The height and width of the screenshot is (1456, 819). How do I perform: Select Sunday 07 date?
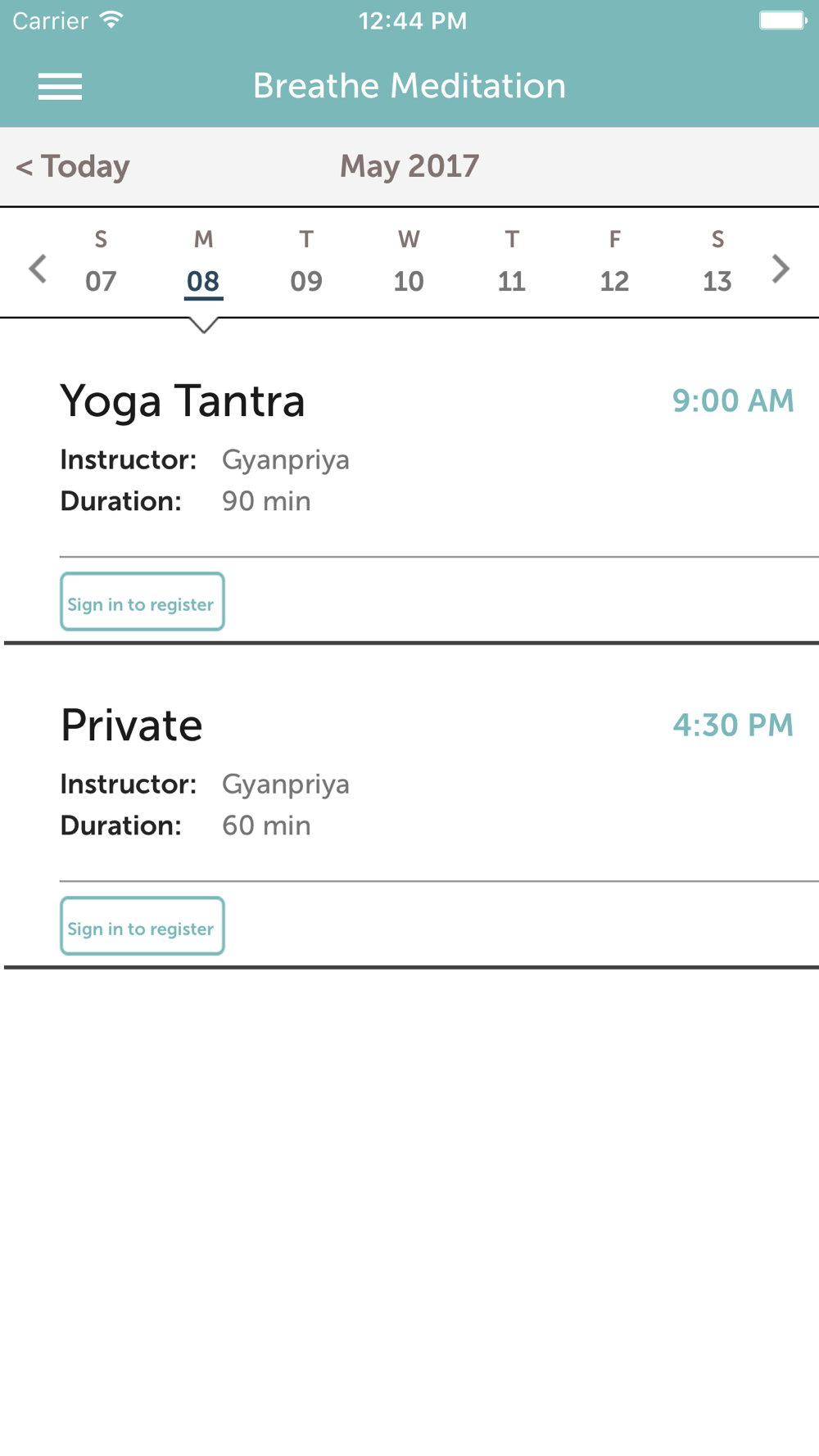(x=101, y=262)
